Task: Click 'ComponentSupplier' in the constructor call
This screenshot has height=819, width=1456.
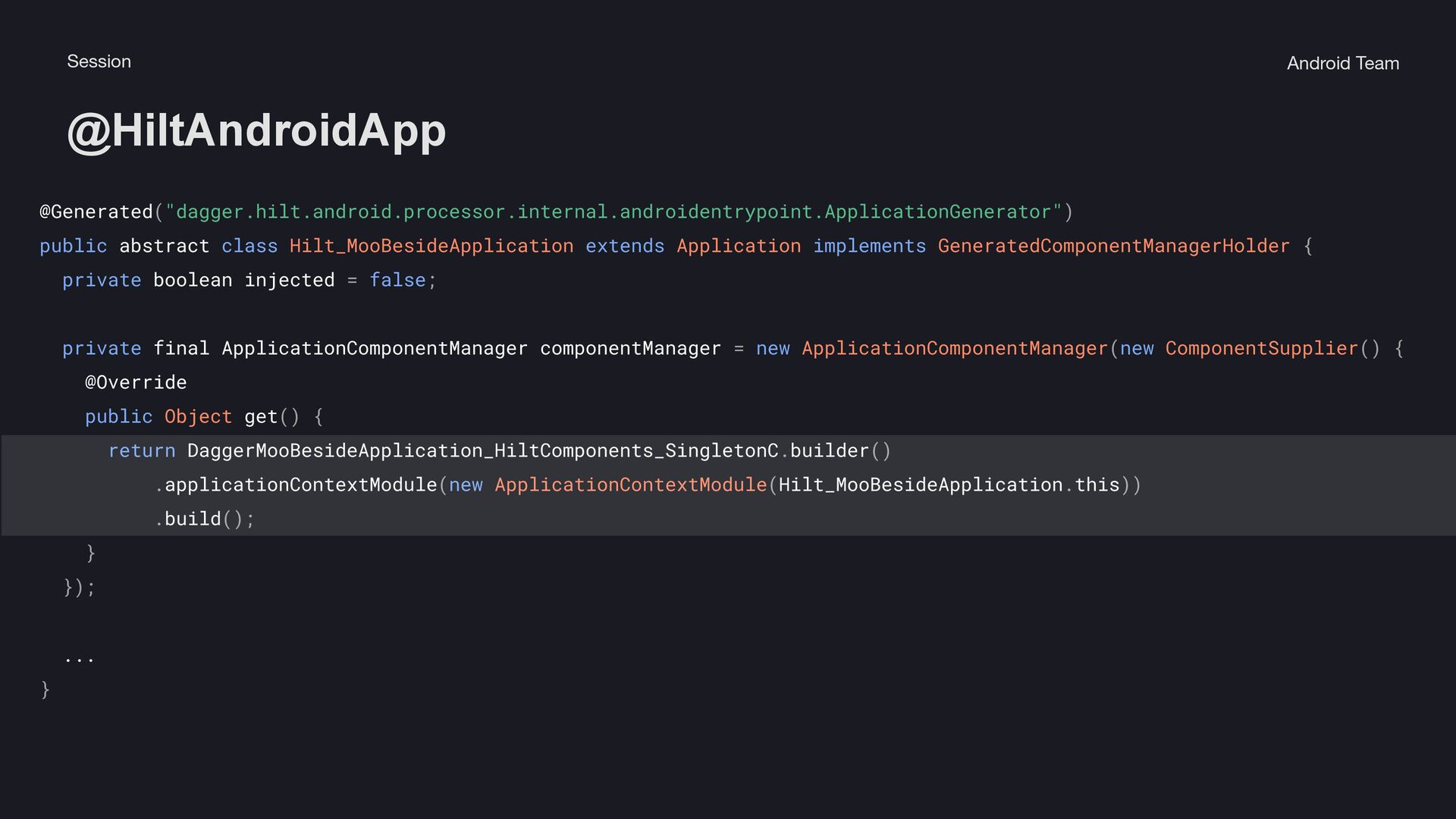Action: pyautogui.click(x=1261, y=349)
